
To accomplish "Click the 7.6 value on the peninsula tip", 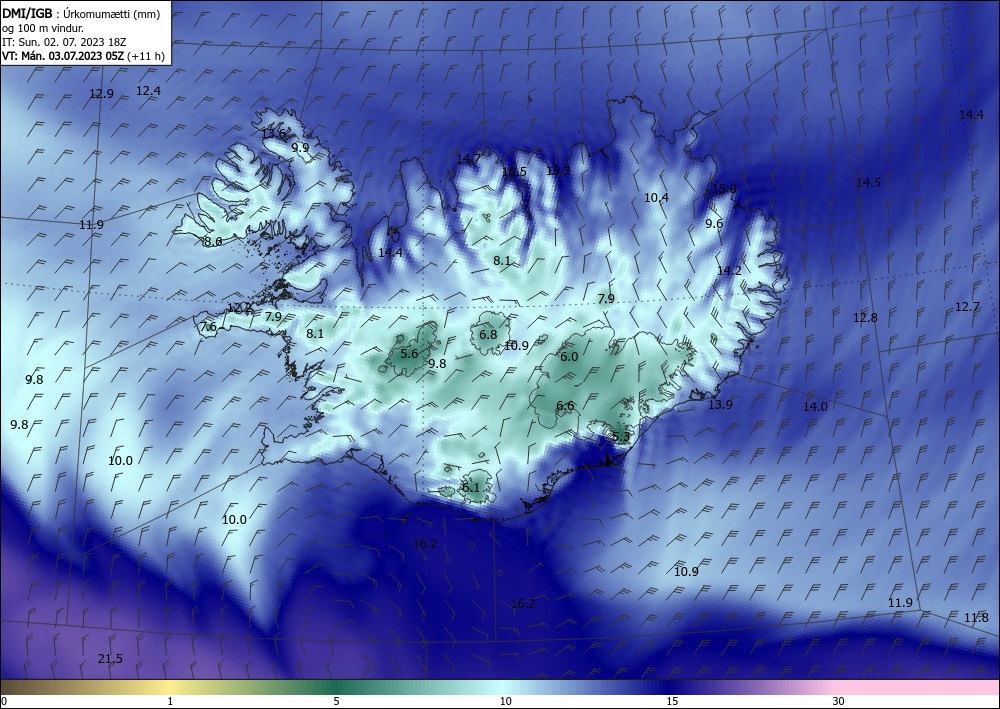I will point(209,327).
